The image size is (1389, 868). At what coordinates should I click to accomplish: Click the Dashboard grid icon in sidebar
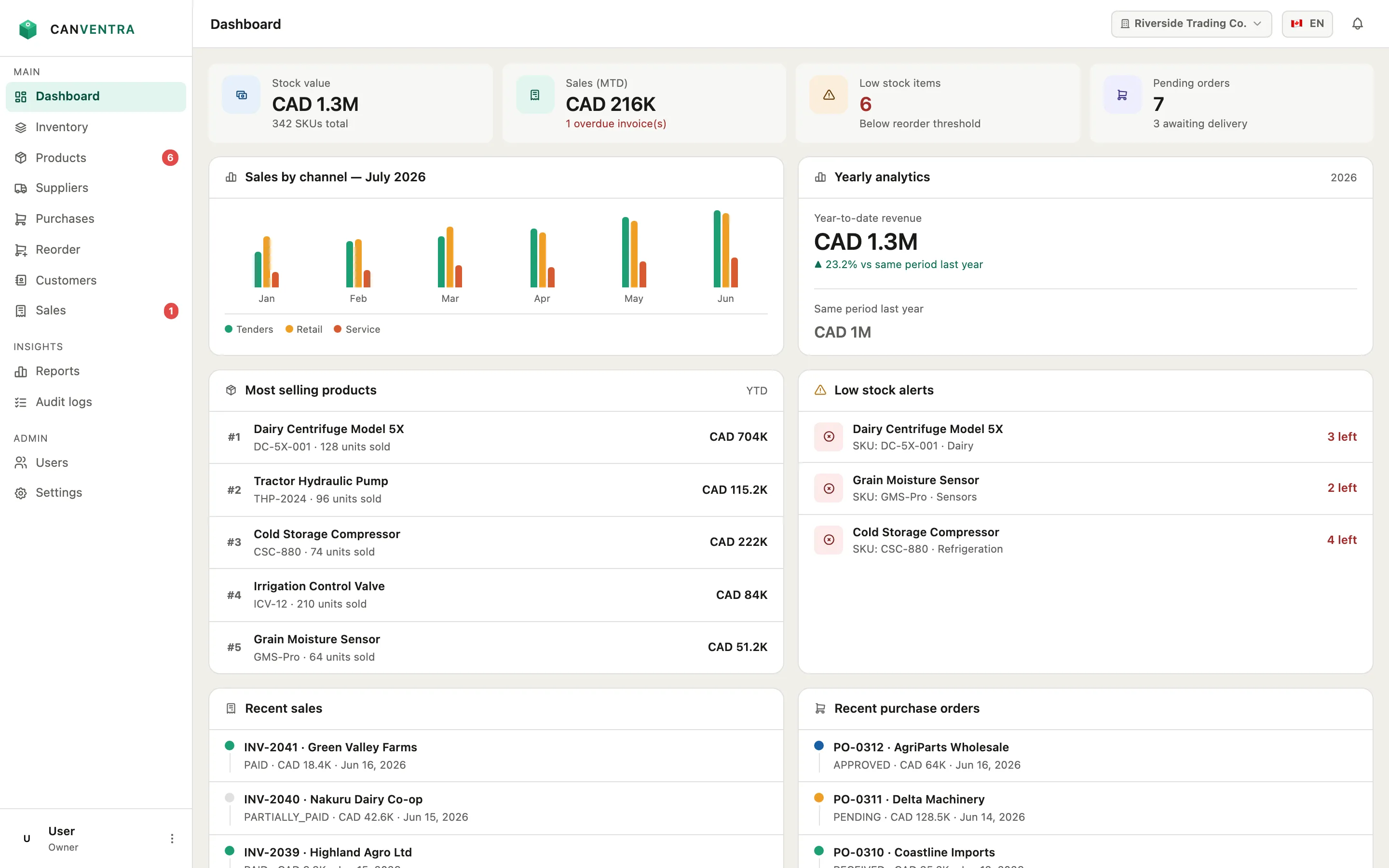click(21, 96)
